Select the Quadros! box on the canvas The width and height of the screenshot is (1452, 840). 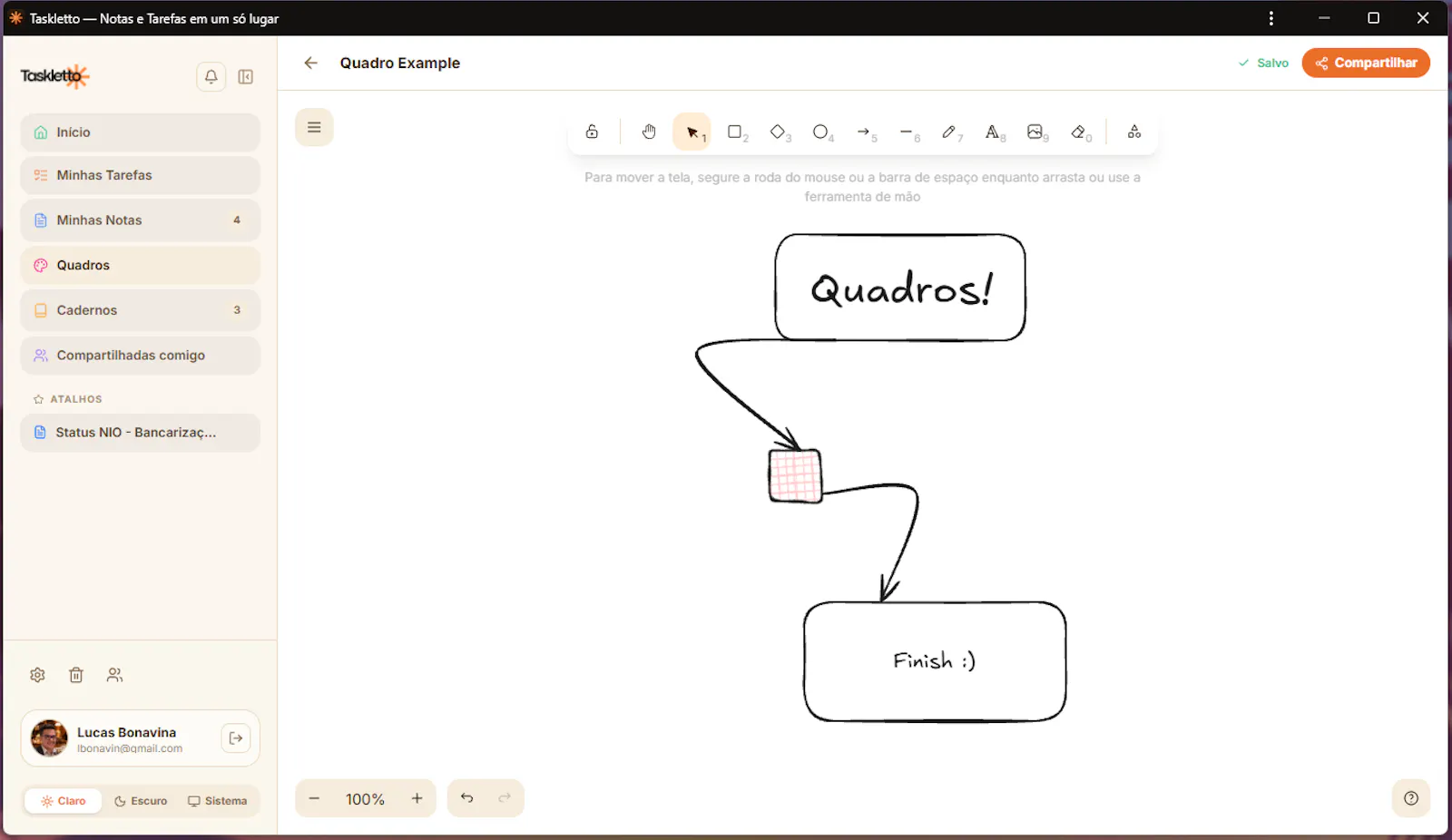click(x=900, y=288)
